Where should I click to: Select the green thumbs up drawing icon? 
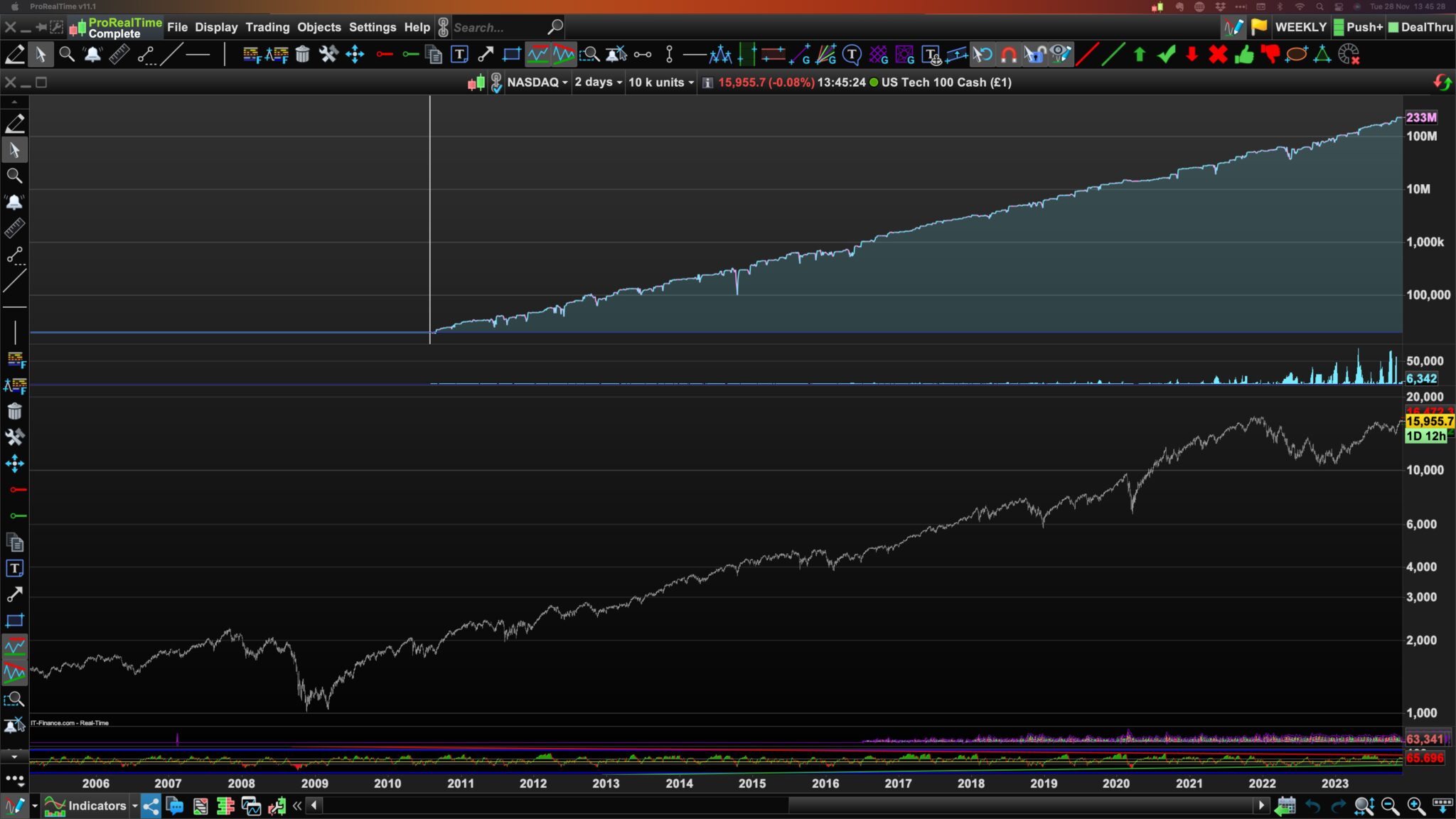coord(1244,54)
